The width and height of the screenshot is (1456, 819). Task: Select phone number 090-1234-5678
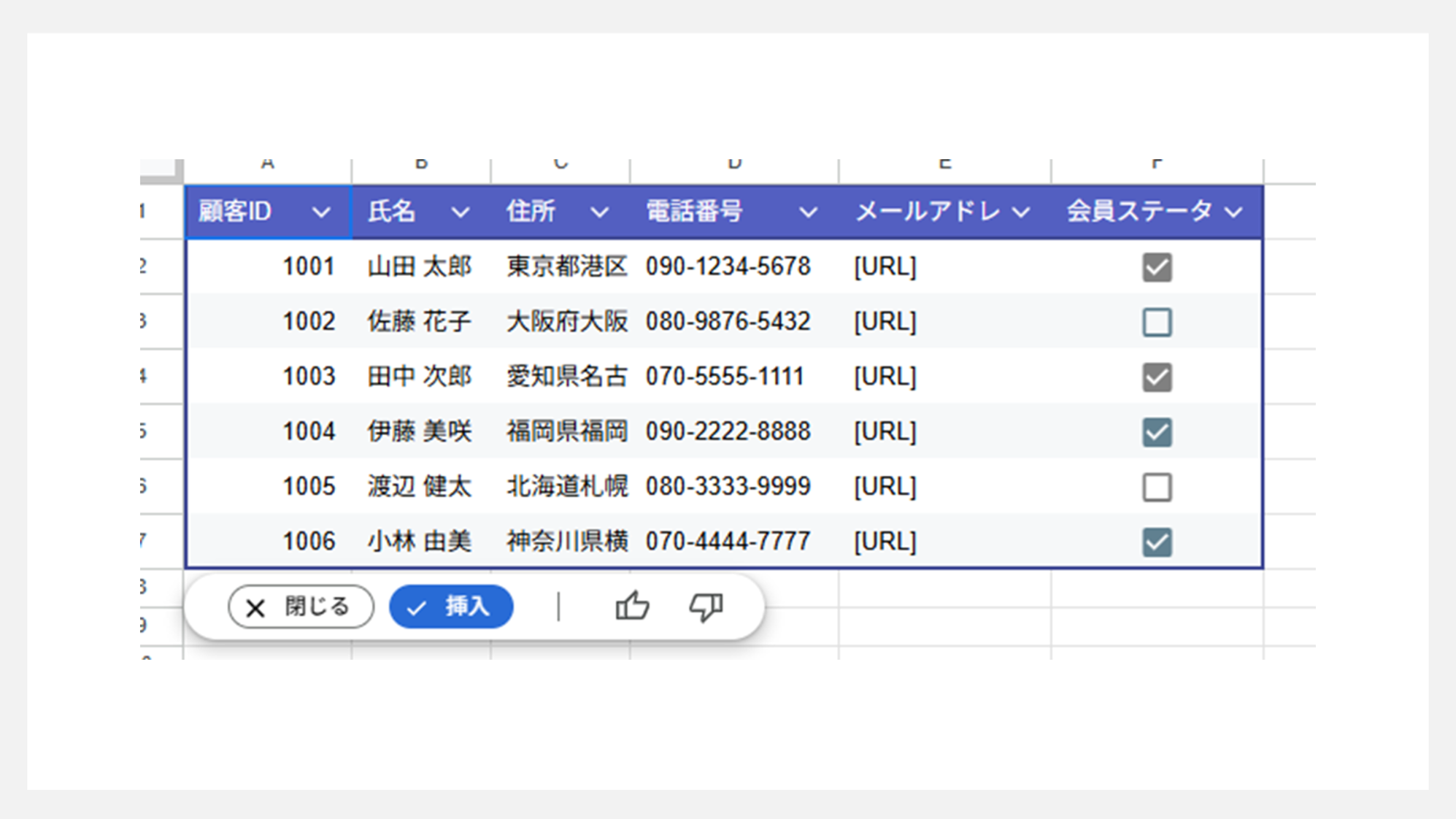[x=734, y=266]
